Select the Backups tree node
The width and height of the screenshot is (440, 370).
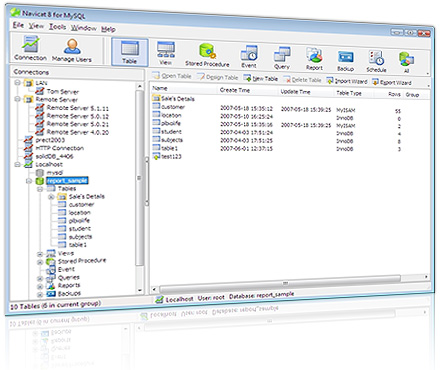[69, 294]
